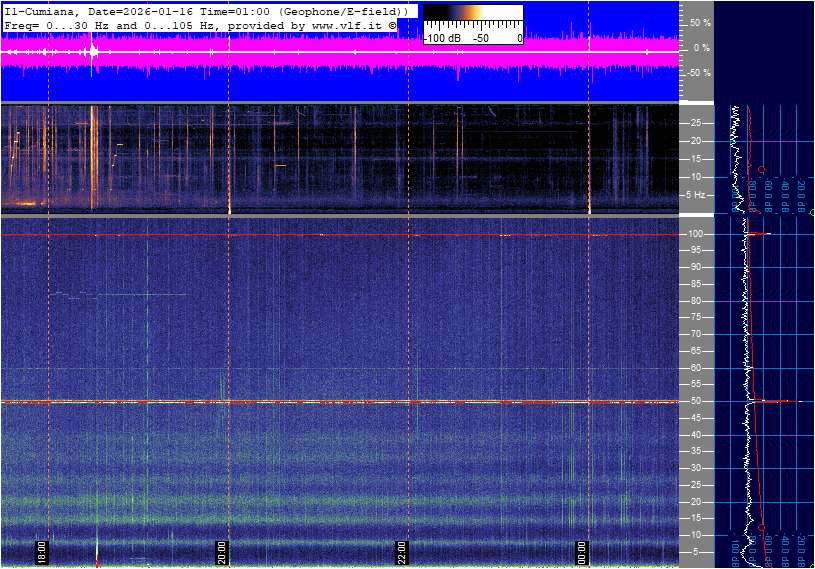Click the -50 % amplitude scale label

697,73
